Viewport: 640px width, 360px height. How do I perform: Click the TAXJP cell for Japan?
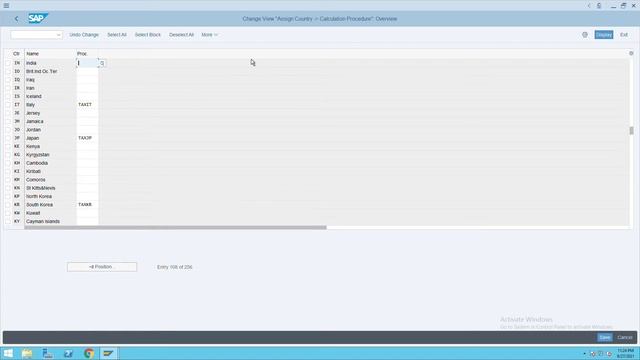tap(87, 138)
